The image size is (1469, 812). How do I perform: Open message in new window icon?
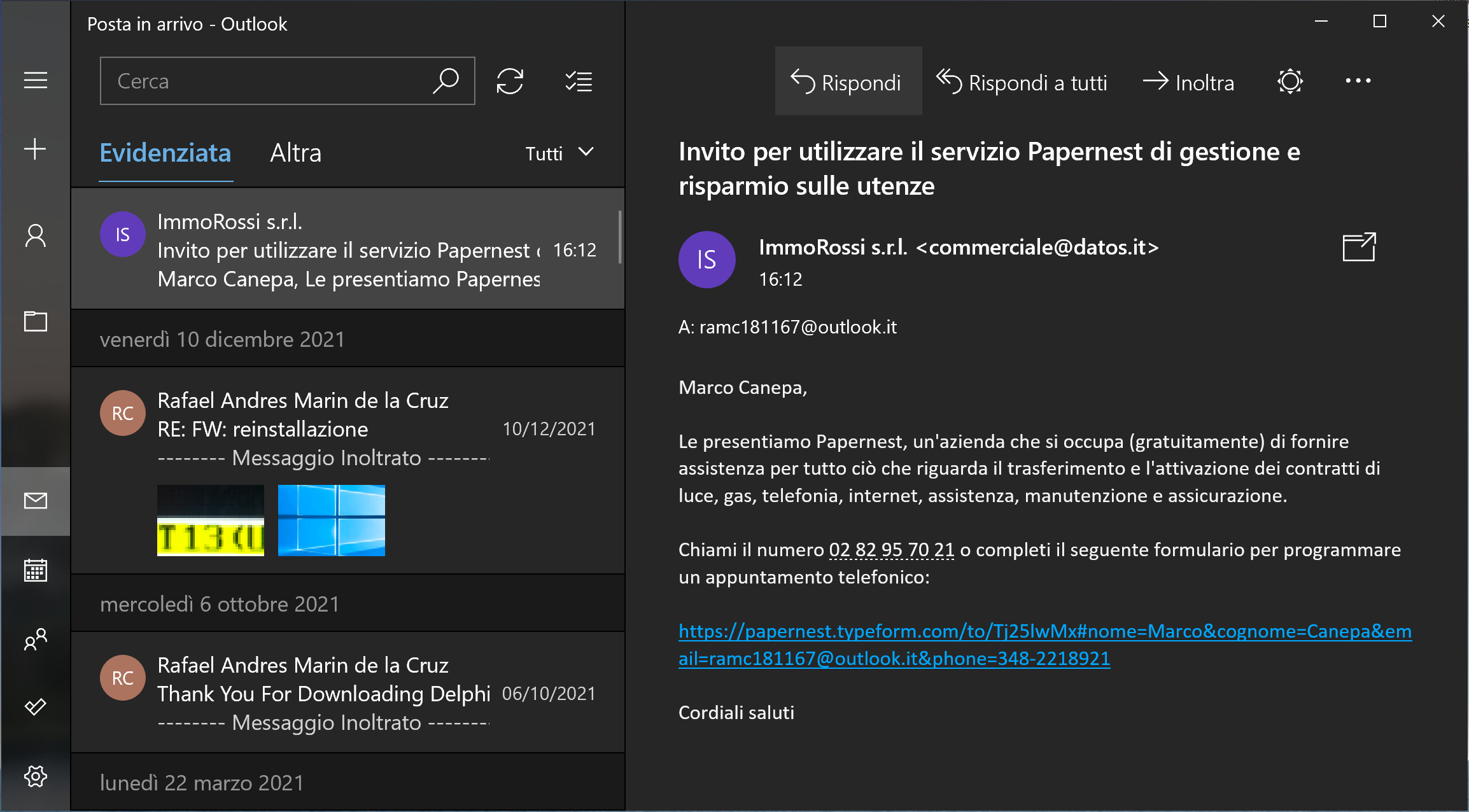[1360, 247]
